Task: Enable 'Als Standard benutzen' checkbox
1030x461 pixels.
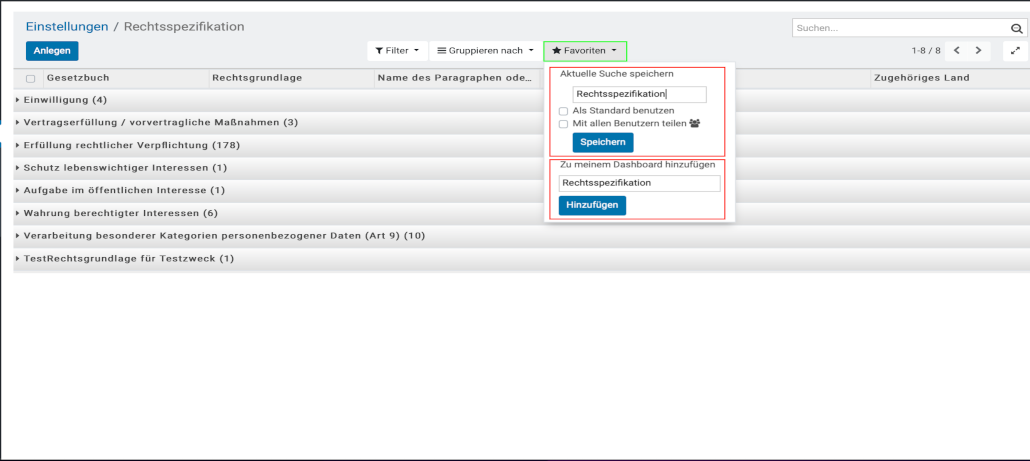Action: pyautogui.click(x=564, y=111)
